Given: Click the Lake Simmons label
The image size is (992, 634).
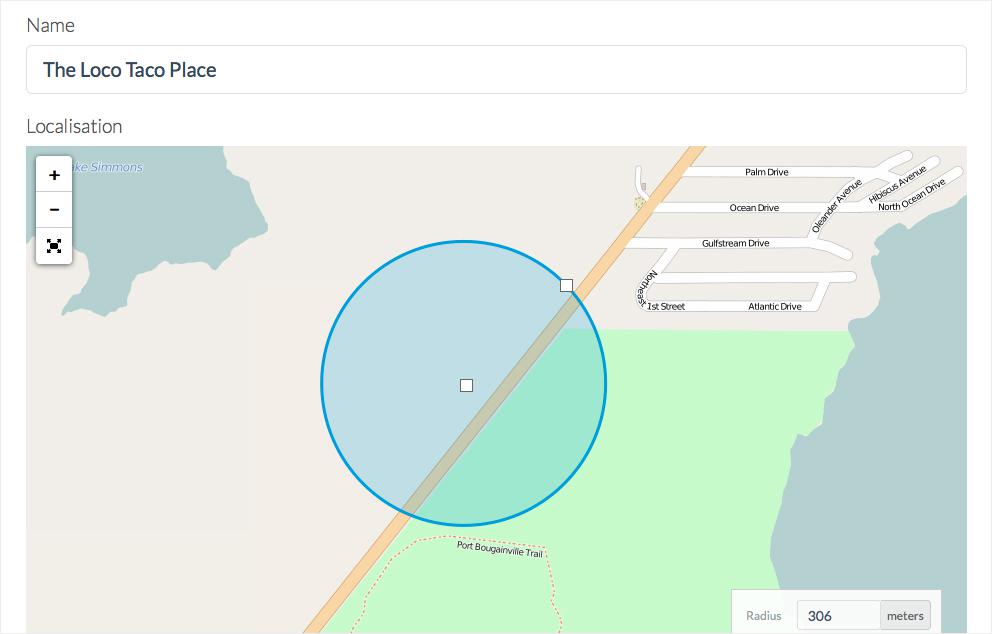Looking at the screenshot, I should pos(108,167).
